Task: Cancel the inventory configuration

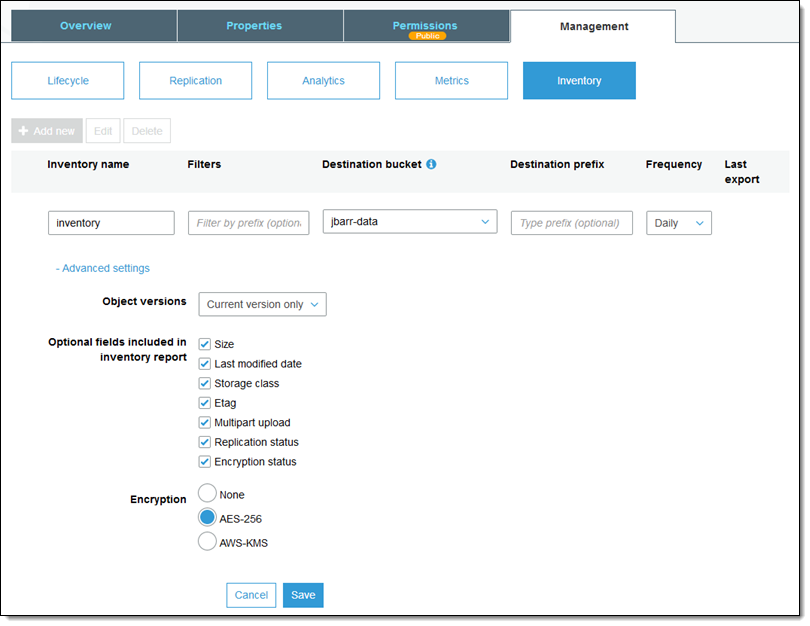Action: tap(251, 595)
